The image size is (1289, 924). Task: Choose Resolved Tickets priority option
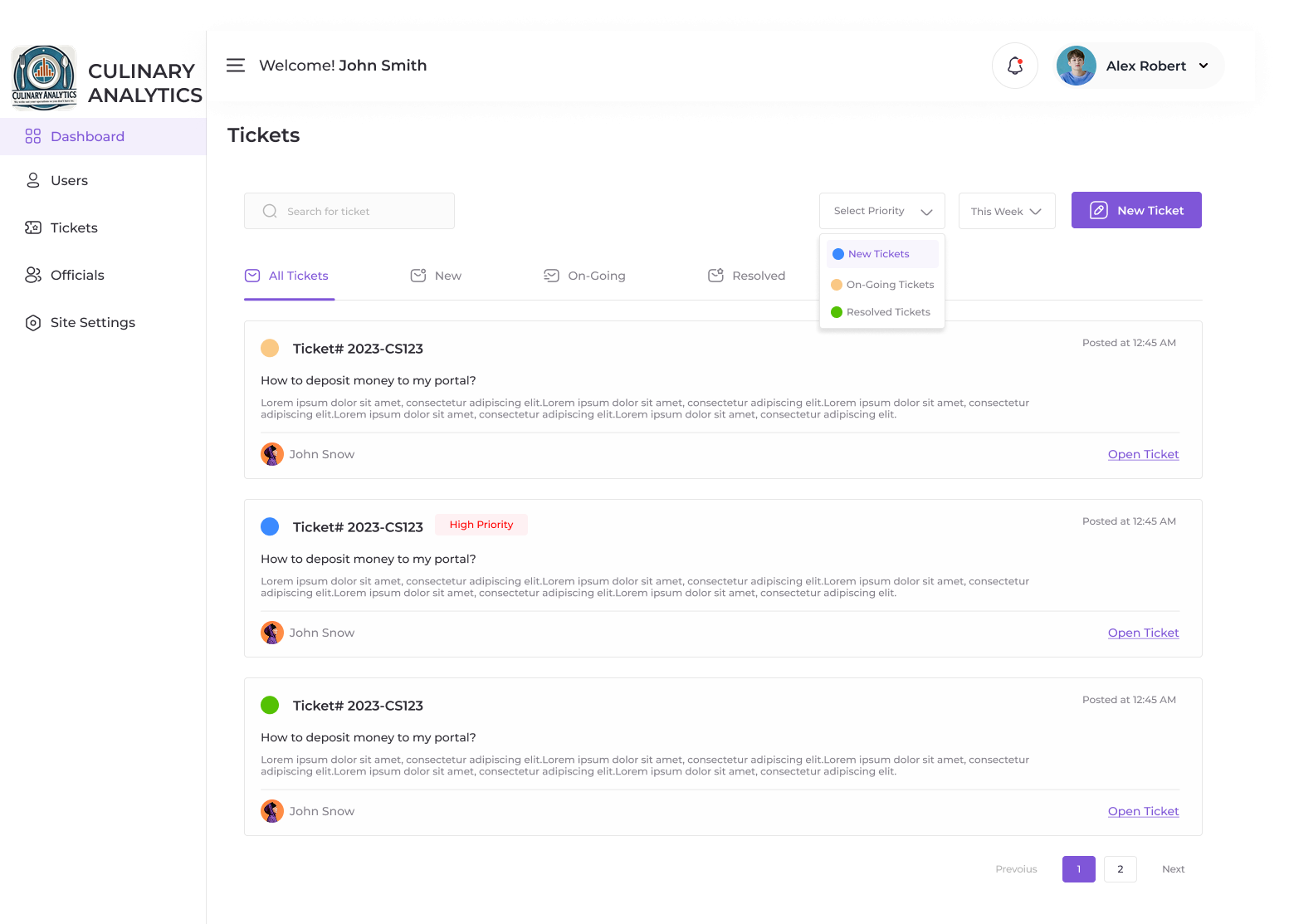click(887, 312)
